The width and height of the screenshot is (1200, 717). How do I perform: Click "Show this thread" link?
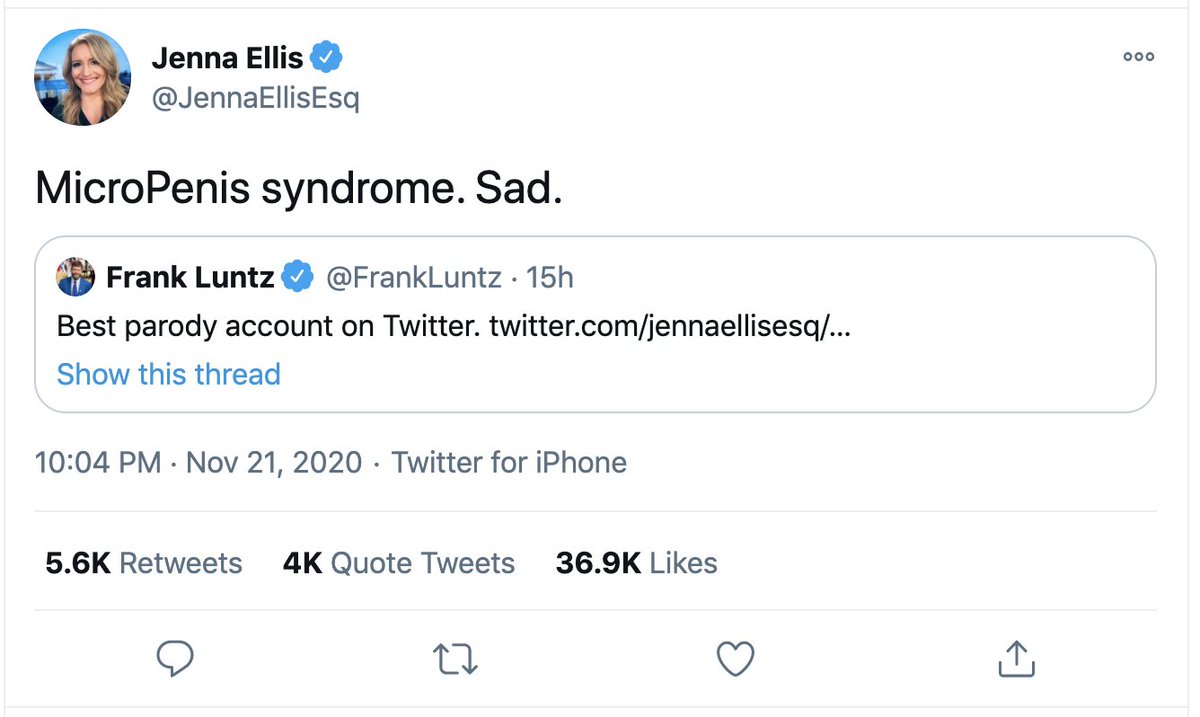(x=168, y=374)
